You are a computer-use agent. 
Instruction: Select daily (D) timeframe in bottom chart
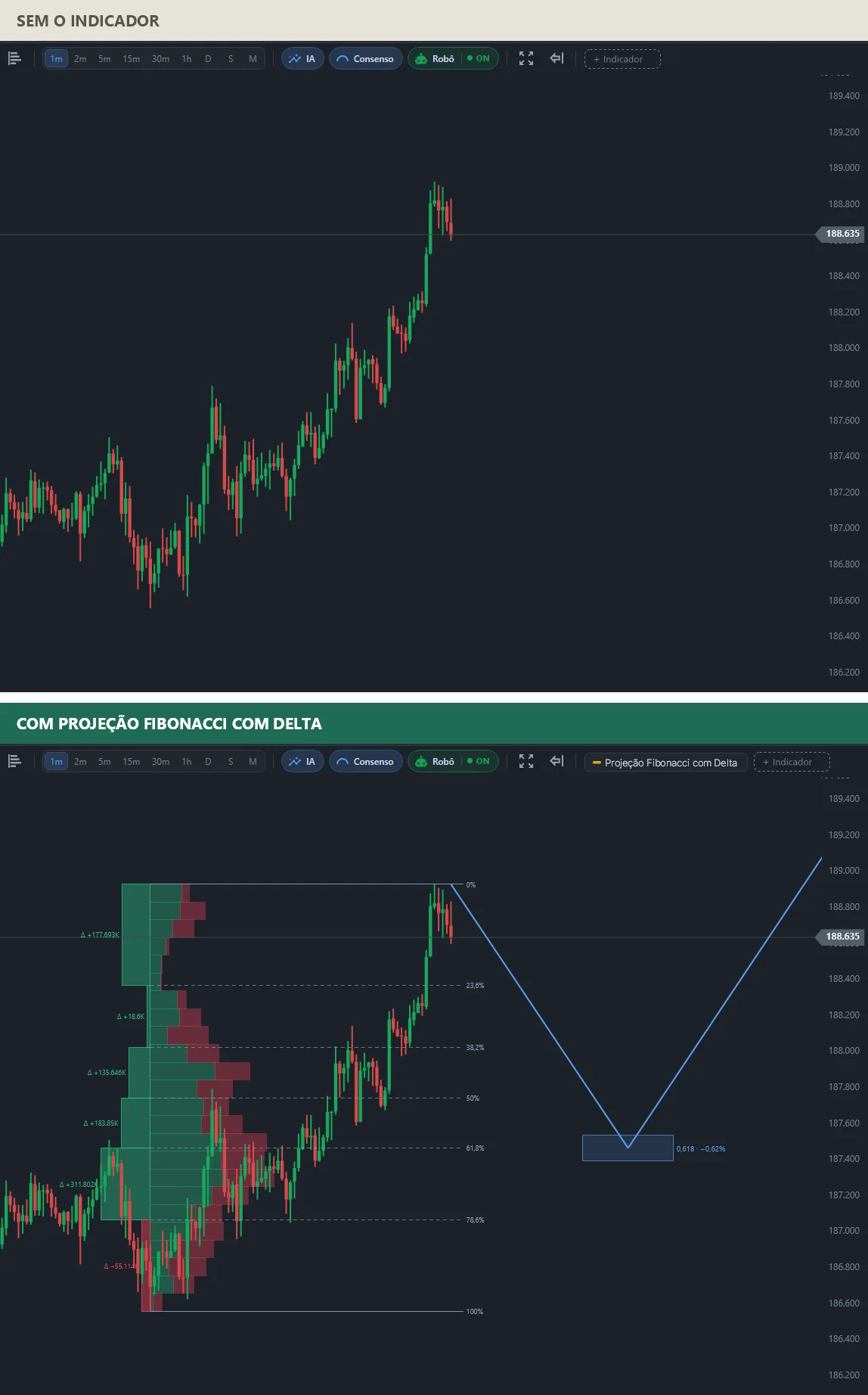208,762
